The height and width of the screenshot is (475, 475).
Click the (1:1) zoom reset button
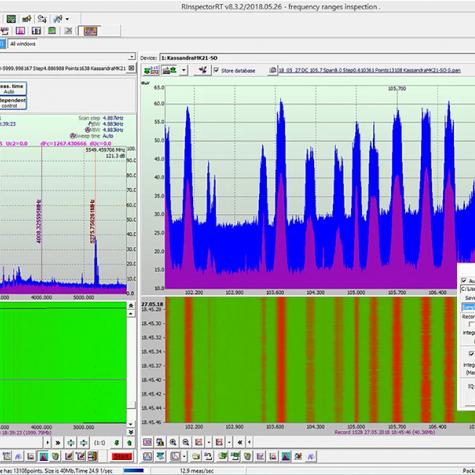click(100, 443)
